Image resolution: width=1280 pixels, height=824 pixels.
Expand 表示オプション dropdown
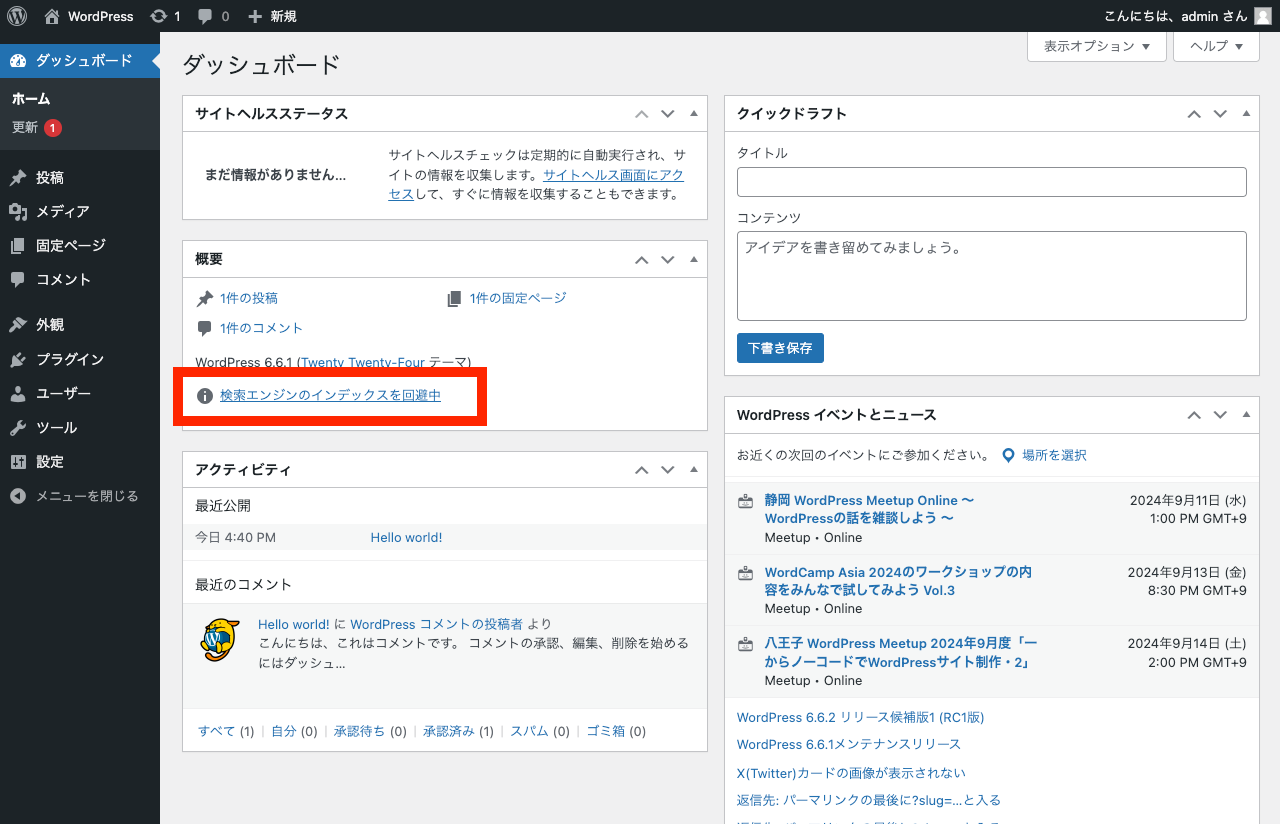tap(1097, 46)
